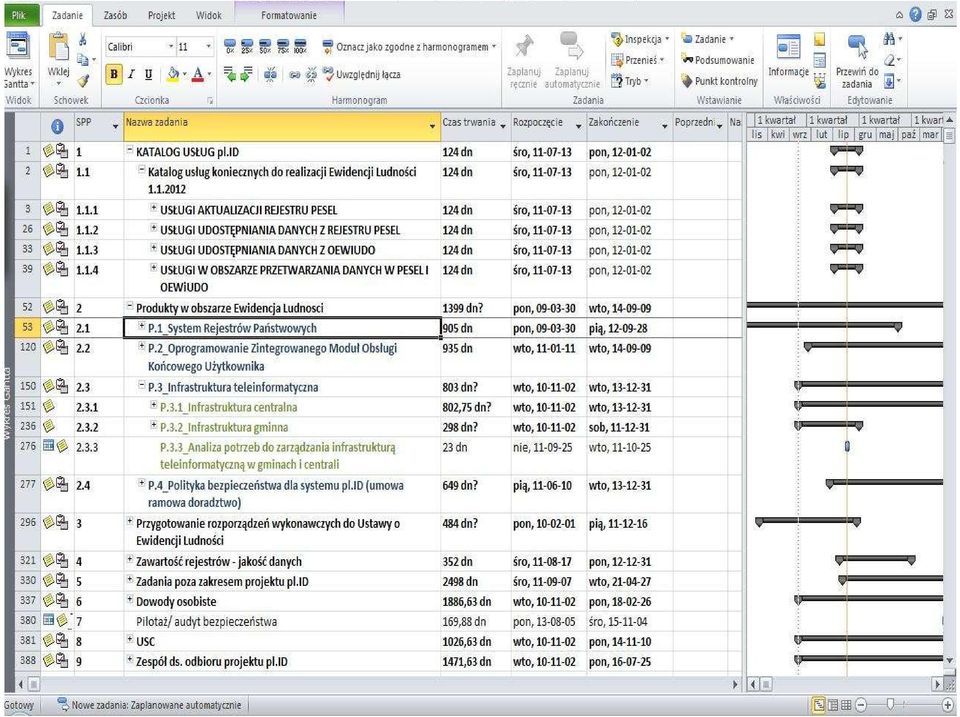Screen dimensions: 960x717
Task: Open the Plik file tab
Action: (20, 15)
